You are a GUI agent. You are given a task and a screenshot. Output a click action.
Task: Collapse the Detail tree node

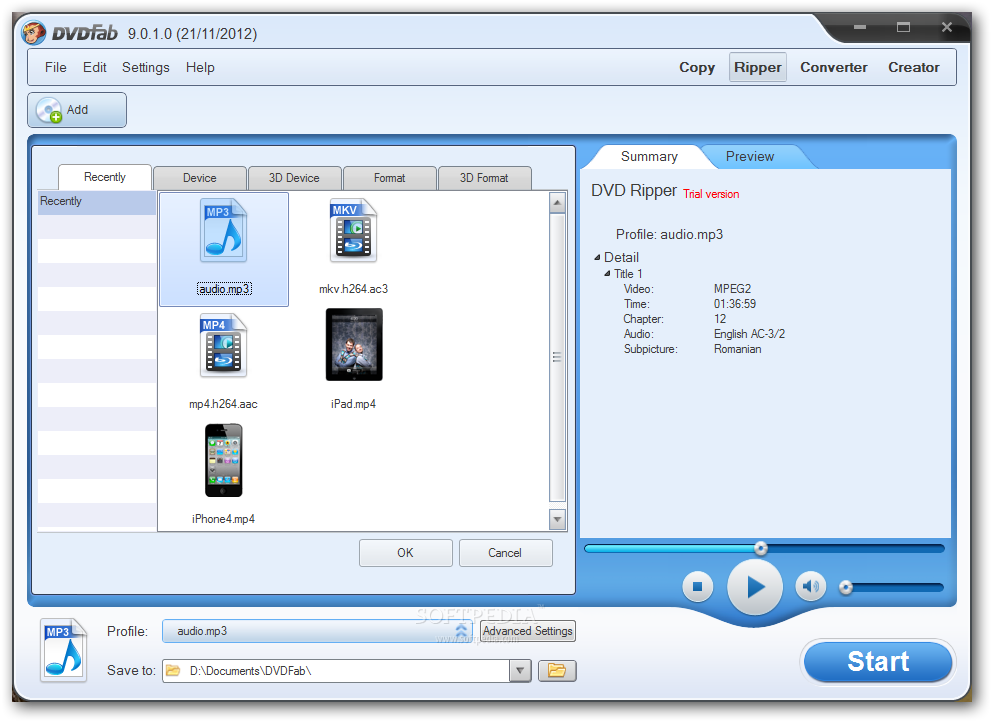[x=597, y=258]
